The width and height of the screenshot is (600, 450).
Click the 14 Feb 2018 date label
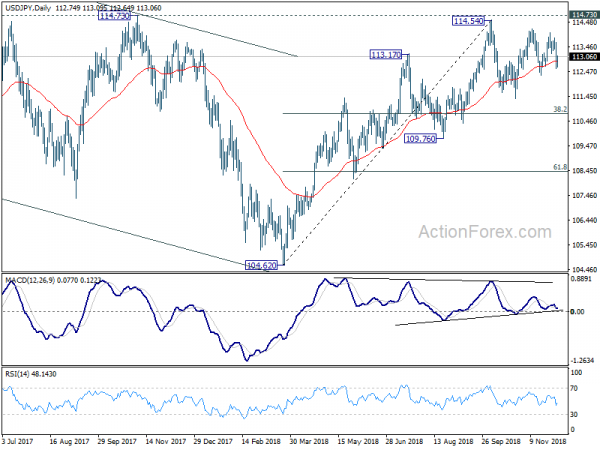[x=261, y=441]
